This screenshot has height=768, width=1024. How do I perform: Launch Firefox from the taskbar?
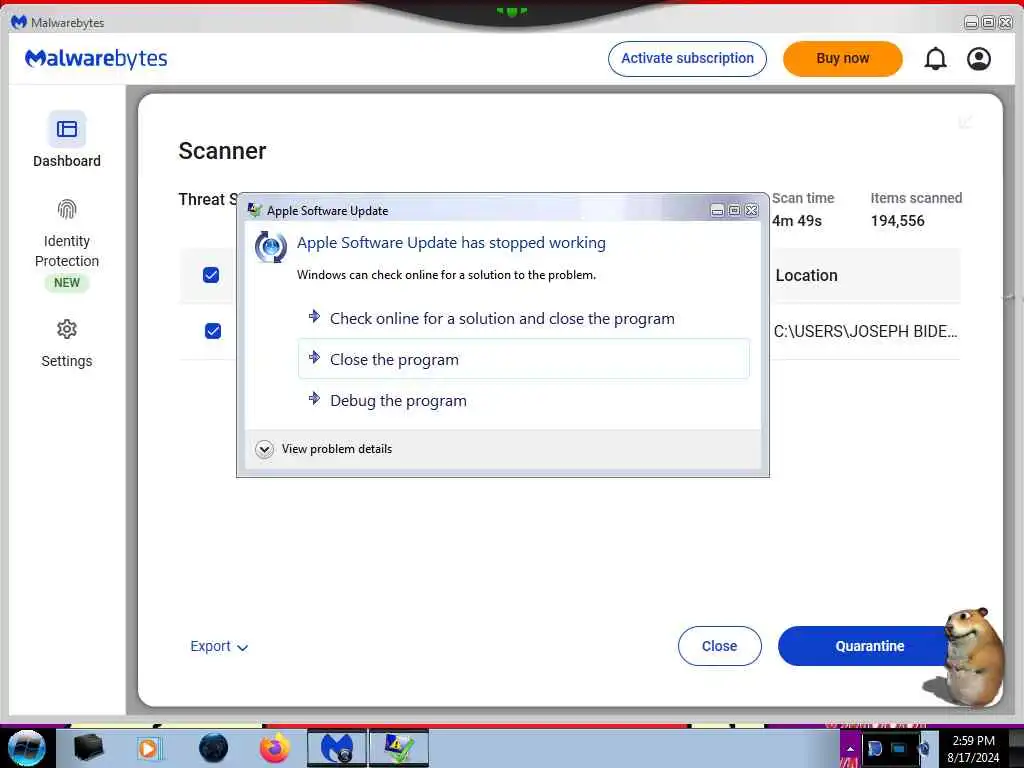point(275,748)
